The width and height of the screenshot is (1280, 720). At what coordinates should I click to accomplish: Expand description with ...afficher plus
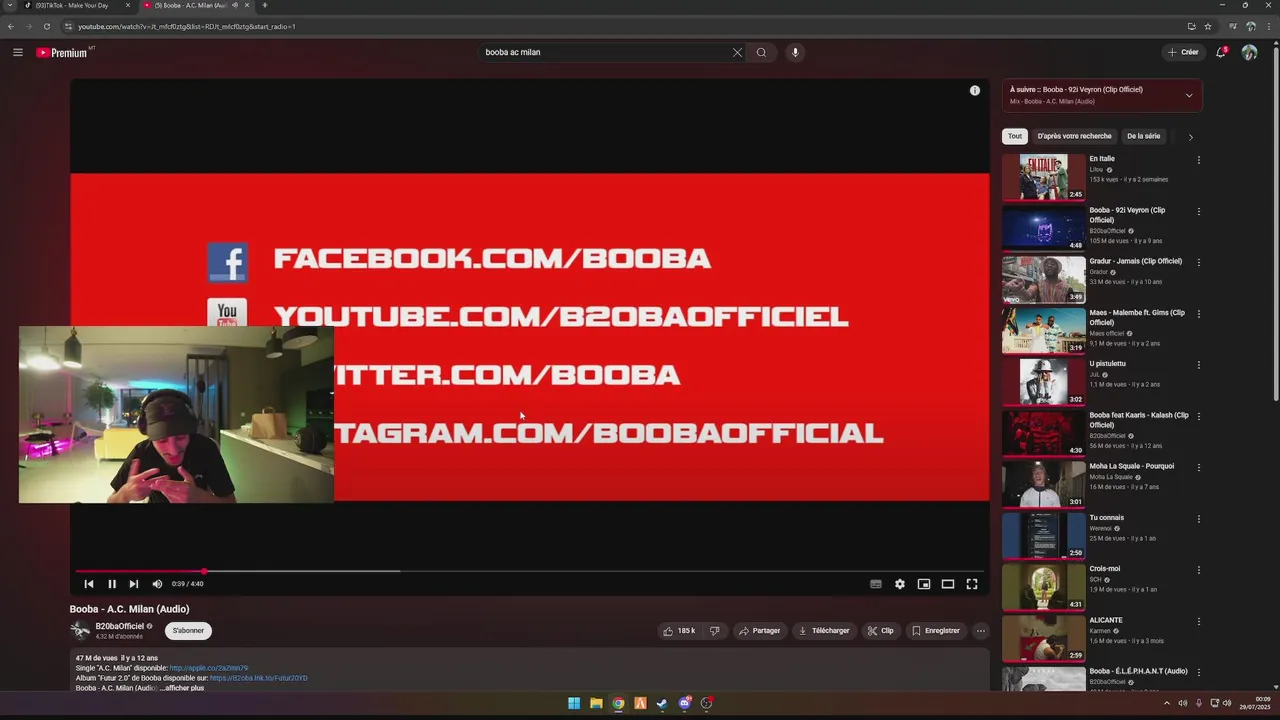coord(182,688)
